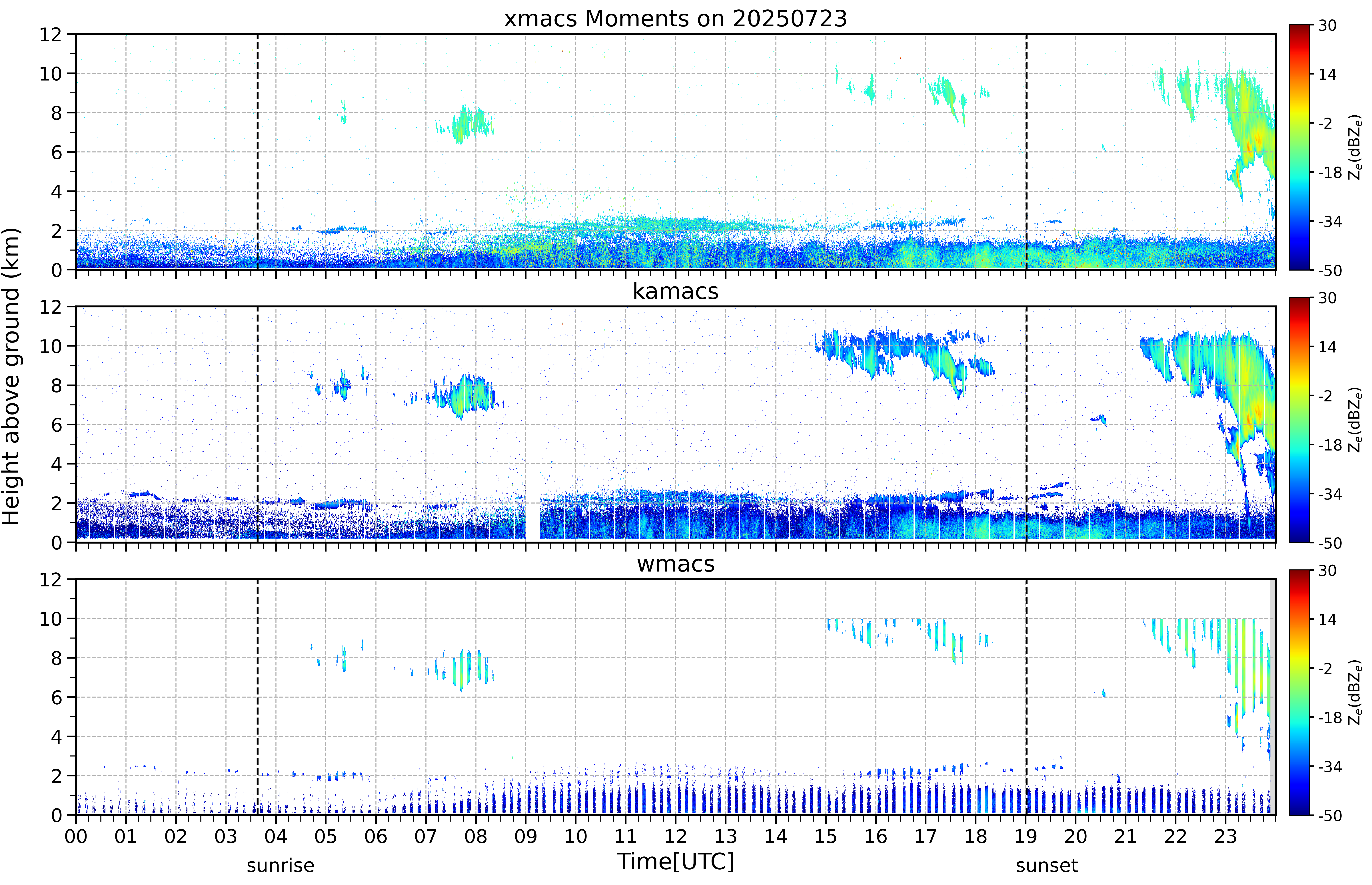
Task: Select the 'sunrise' label below the axis
Action: tap(281, 865)
